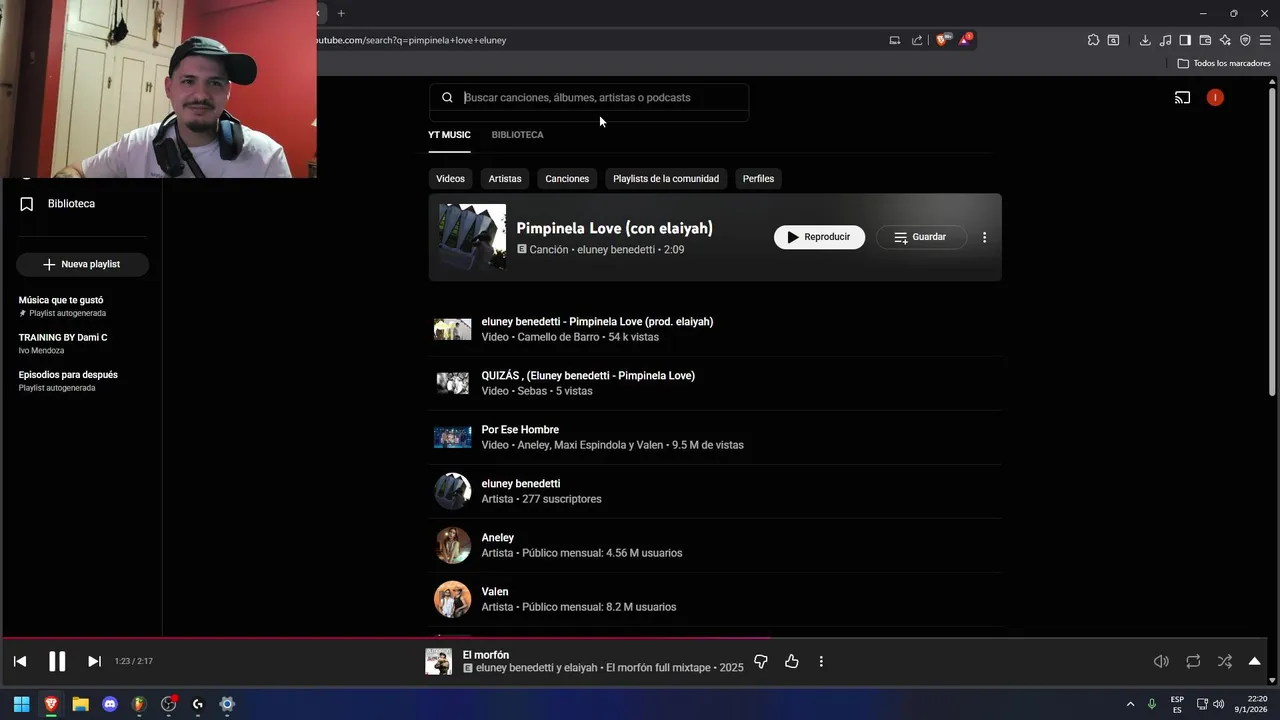Toggle shuffle in player bar
The image size is (1280, 720).
(1224, 661)
